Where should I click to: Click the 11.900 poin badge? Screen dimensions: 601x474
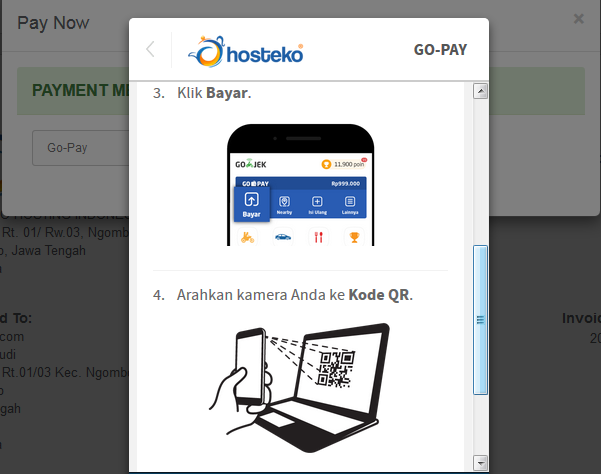pyautogui.click(x=344, y=164)
